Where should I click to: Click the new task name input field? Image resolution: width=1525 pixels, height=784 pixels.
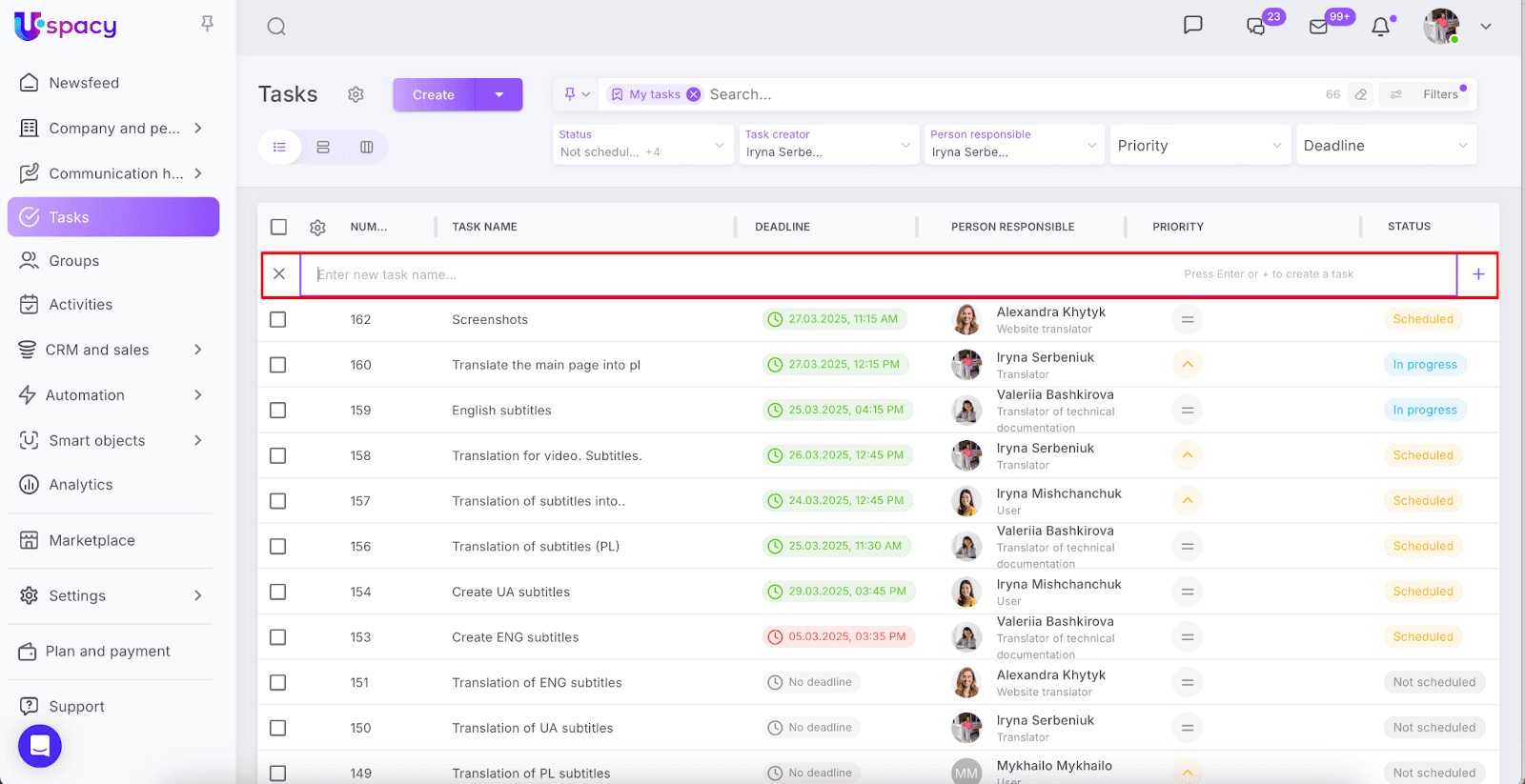tap(743, 274)
